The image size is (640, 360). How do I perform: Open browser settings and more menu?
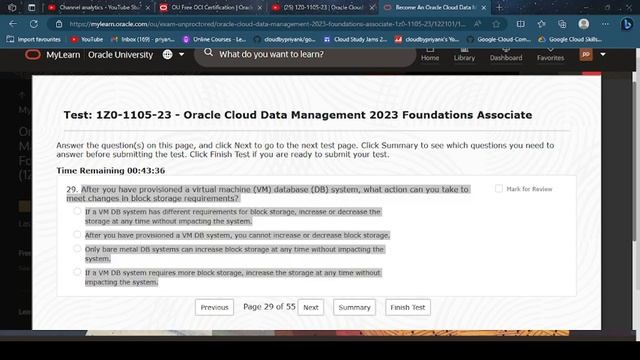tap(605, 24)
